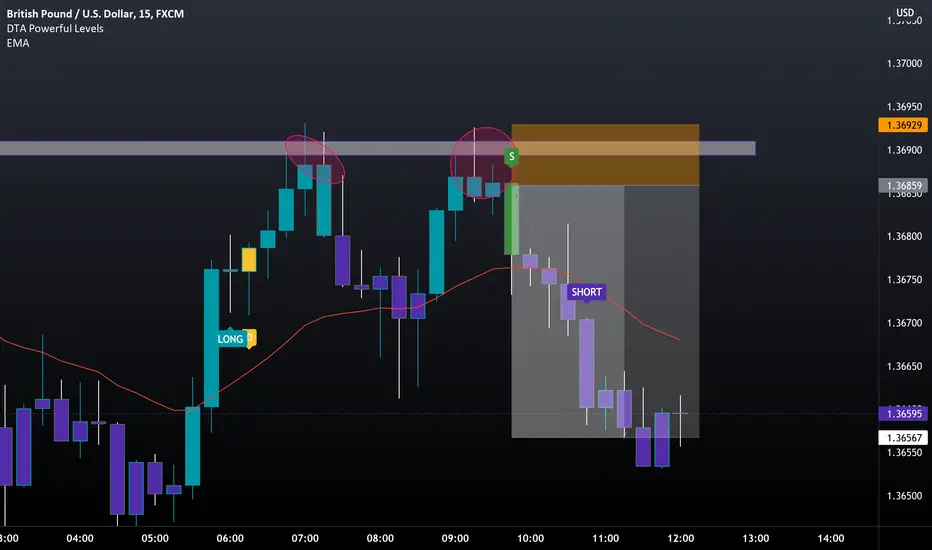Click the 1.36650 price axis value
932x550 pixels.
(904, 366)
